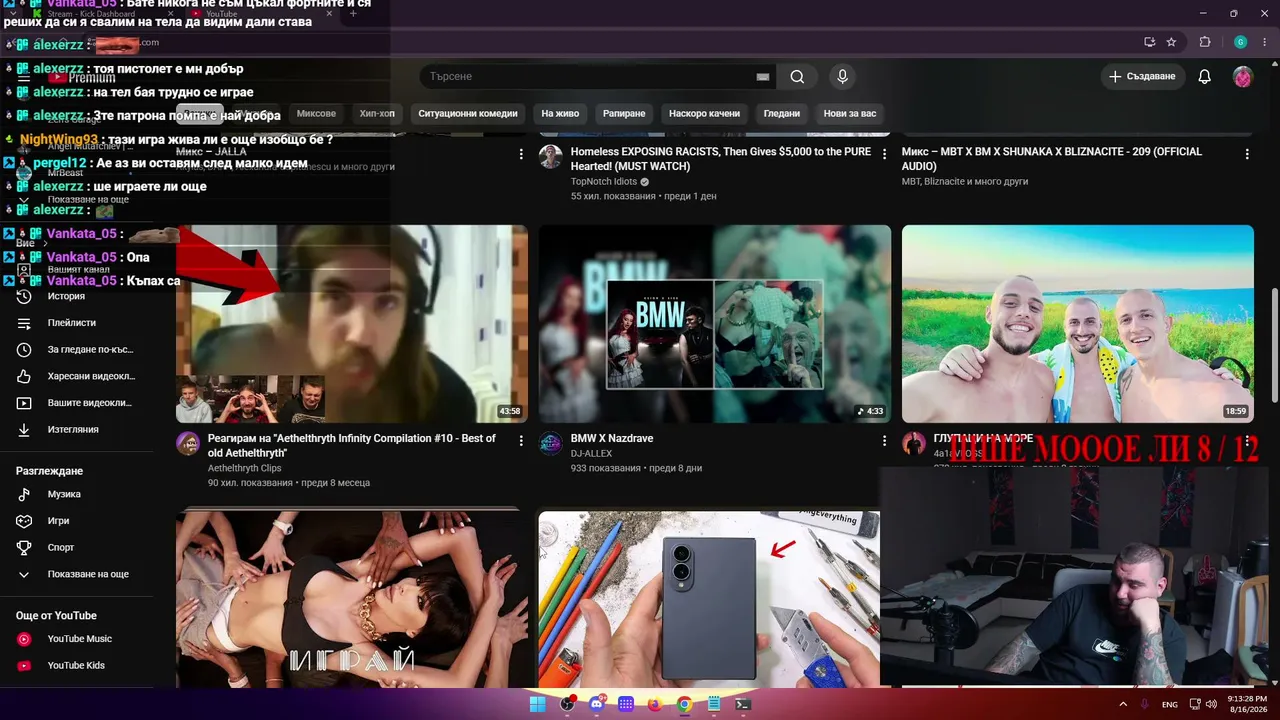Click the install app icon in the address bar
Viewport: 1280px width, 720px height.
tap(1150, 42)
